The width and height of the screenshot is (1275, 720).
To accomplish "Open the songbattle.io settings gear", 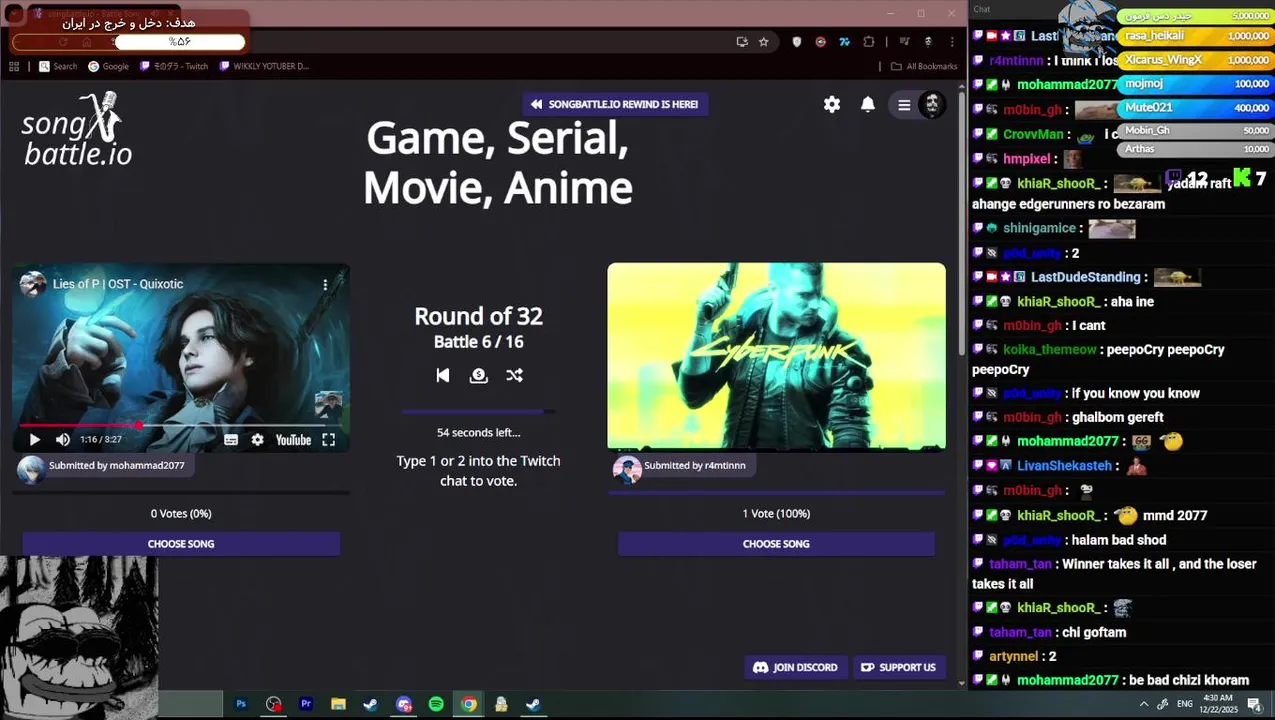I will click(832, 104).
